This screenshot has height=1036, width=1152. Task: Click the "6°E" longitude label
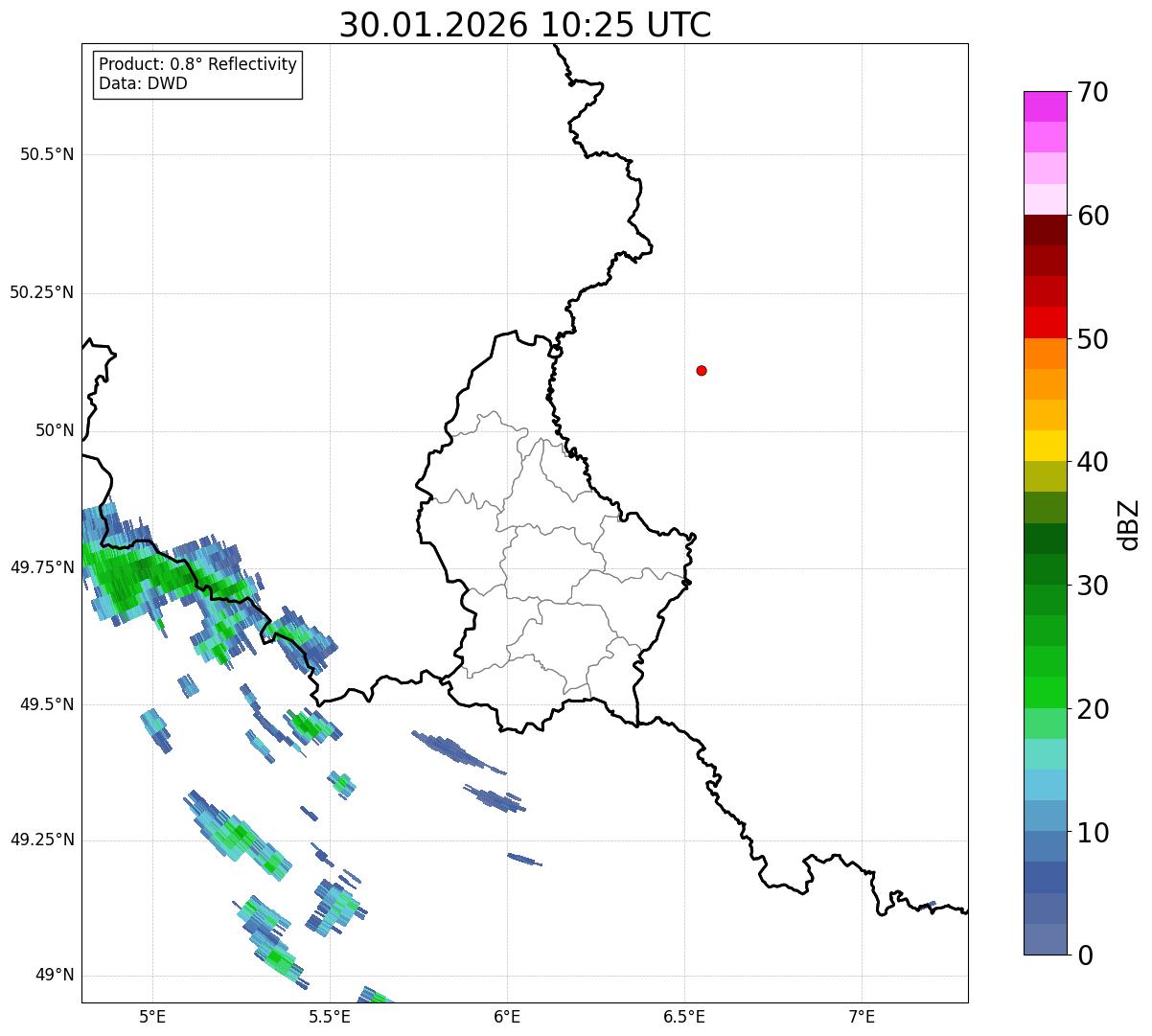(508, 1016)
